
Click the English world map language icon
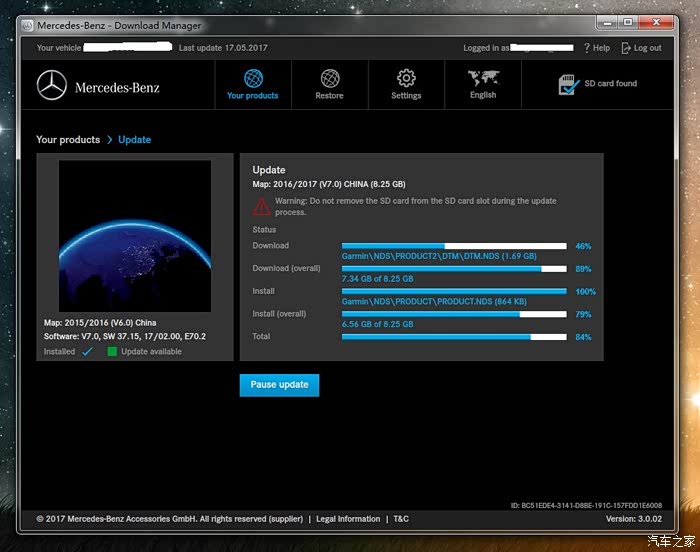point(483,78)
